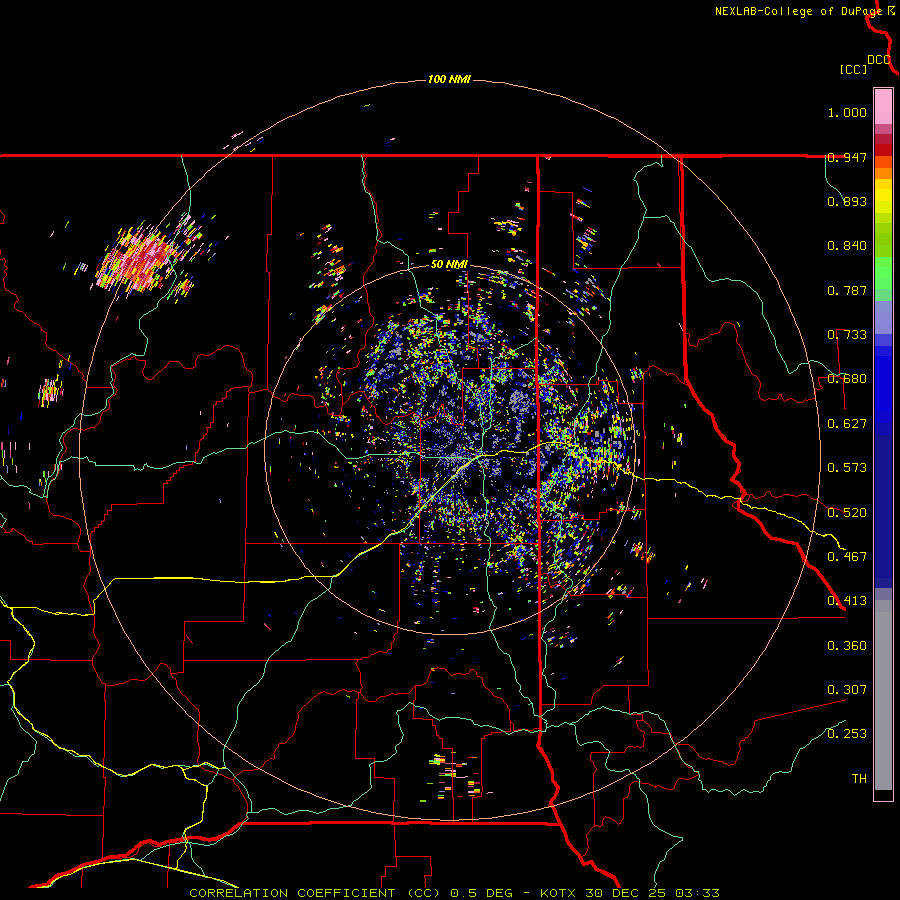Click the 0.573 scale value

(x=847, y=468)
